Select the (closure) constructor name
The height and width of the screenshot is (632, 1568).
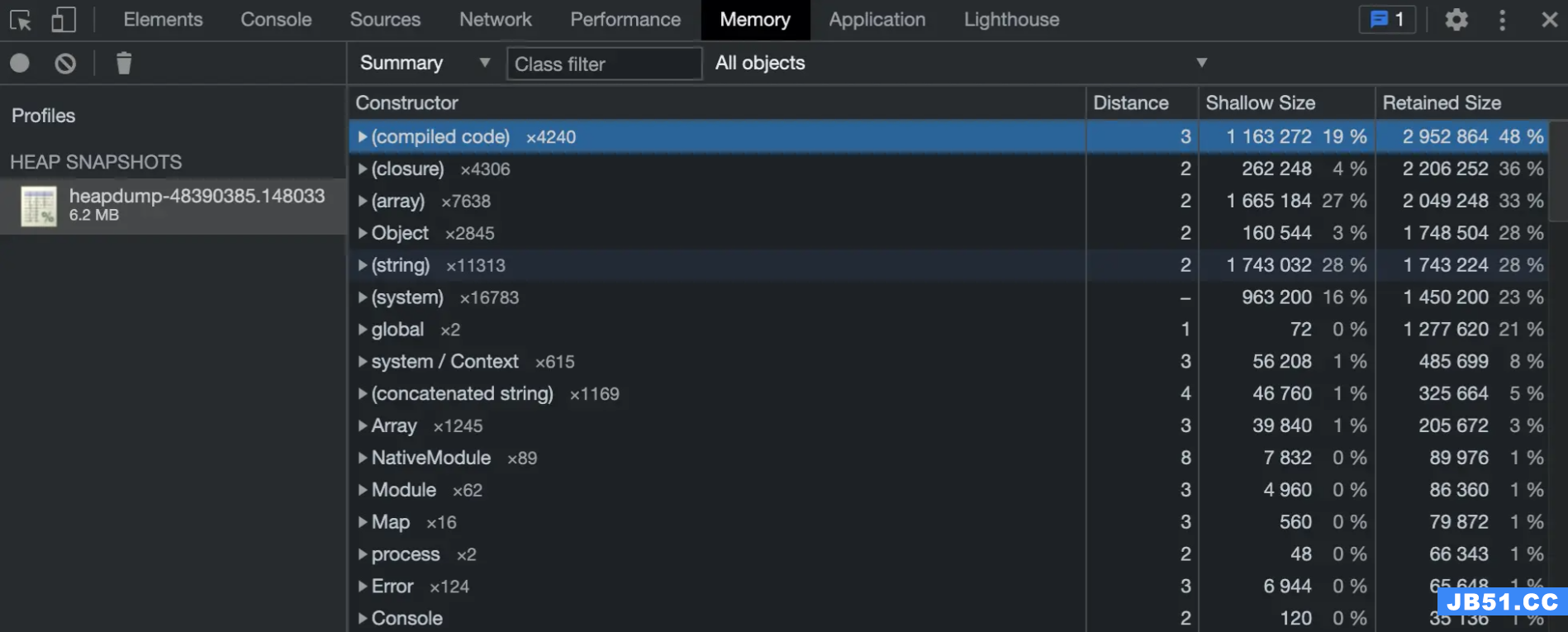[x=407, y=169]
